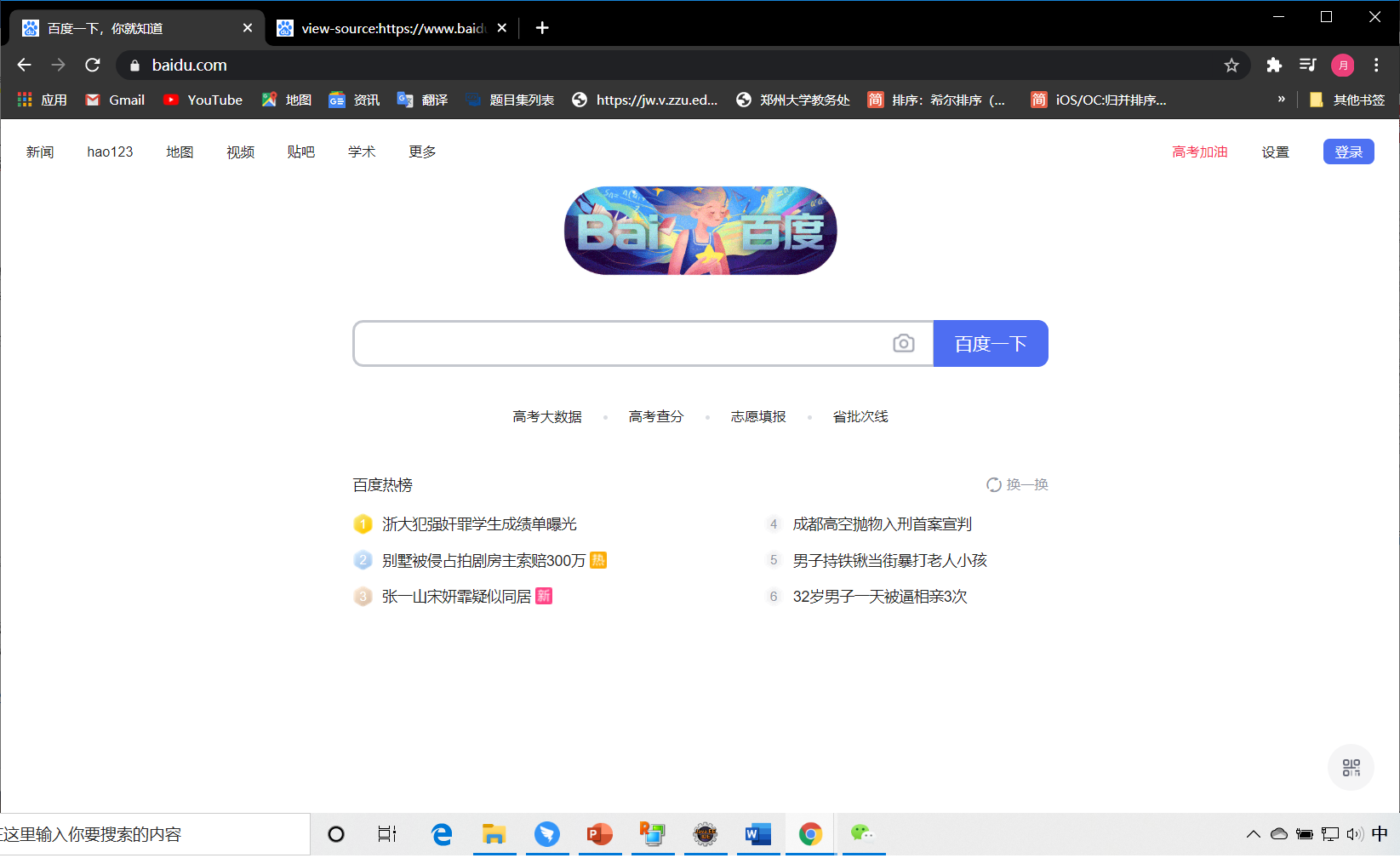Screen dimensions: 1400x858
Task: Open the Gmail bookmark
Action: click(x=113, y=100)
